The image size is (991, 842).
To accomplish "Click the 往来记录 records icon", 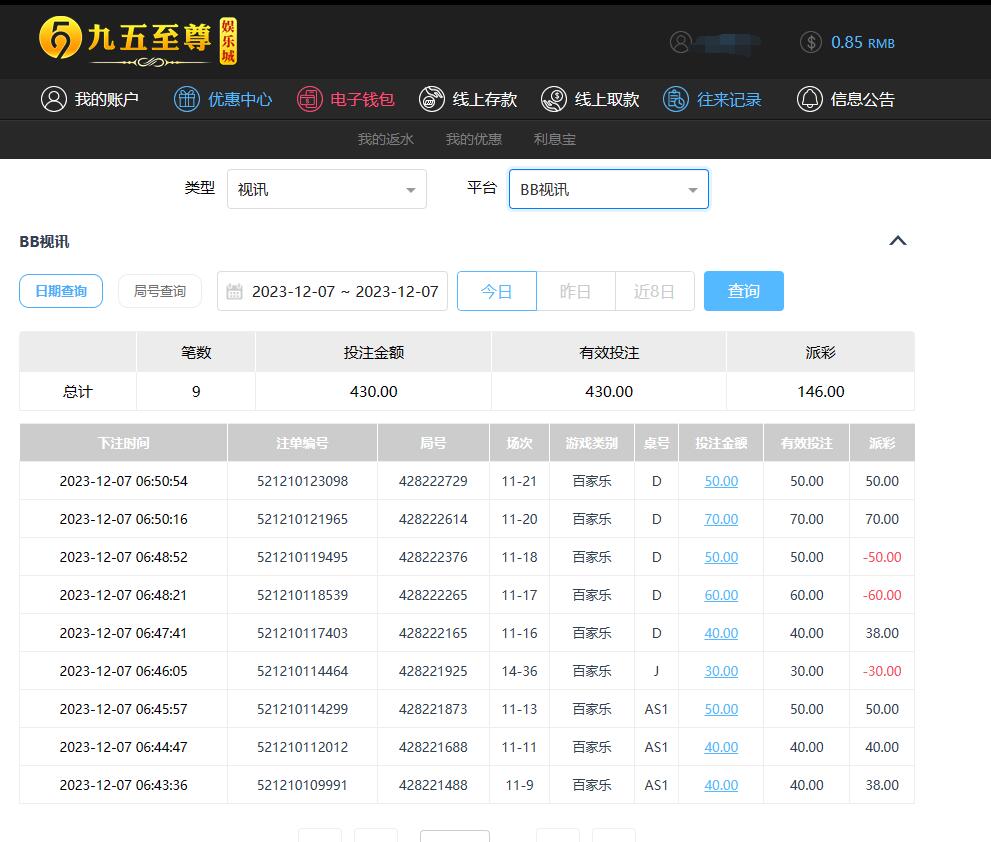I will pyautogui.click(x=676, y=99).
